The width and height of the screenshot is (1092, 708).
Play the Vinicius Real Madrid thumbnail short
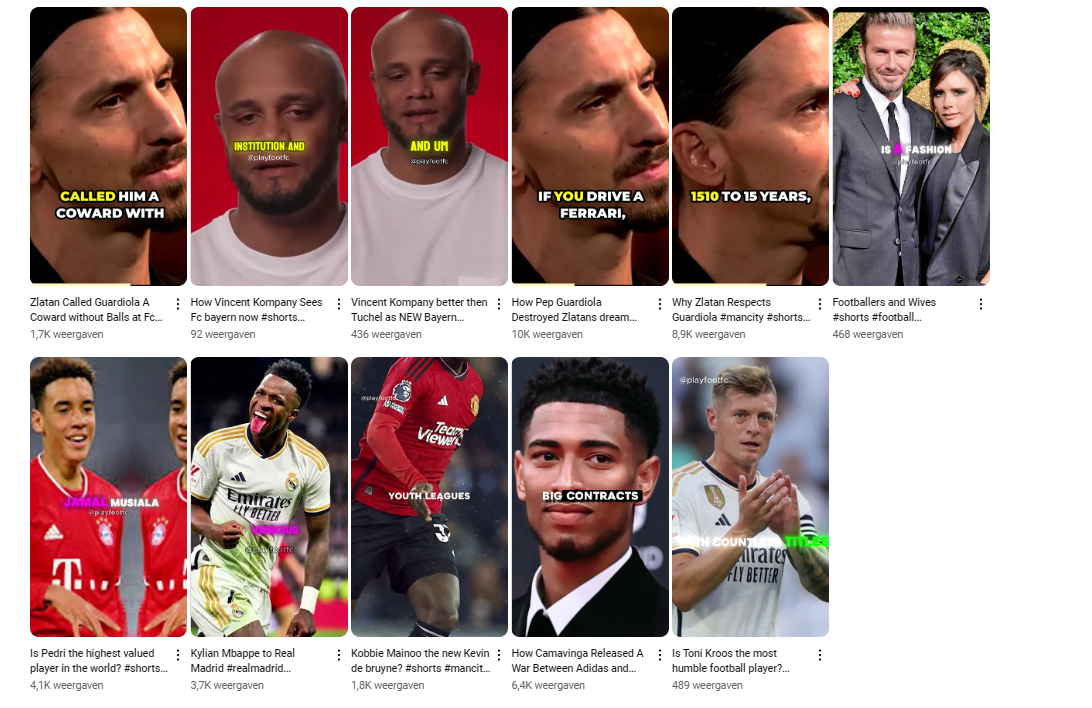pyautogui.click(x=269, y=497)
